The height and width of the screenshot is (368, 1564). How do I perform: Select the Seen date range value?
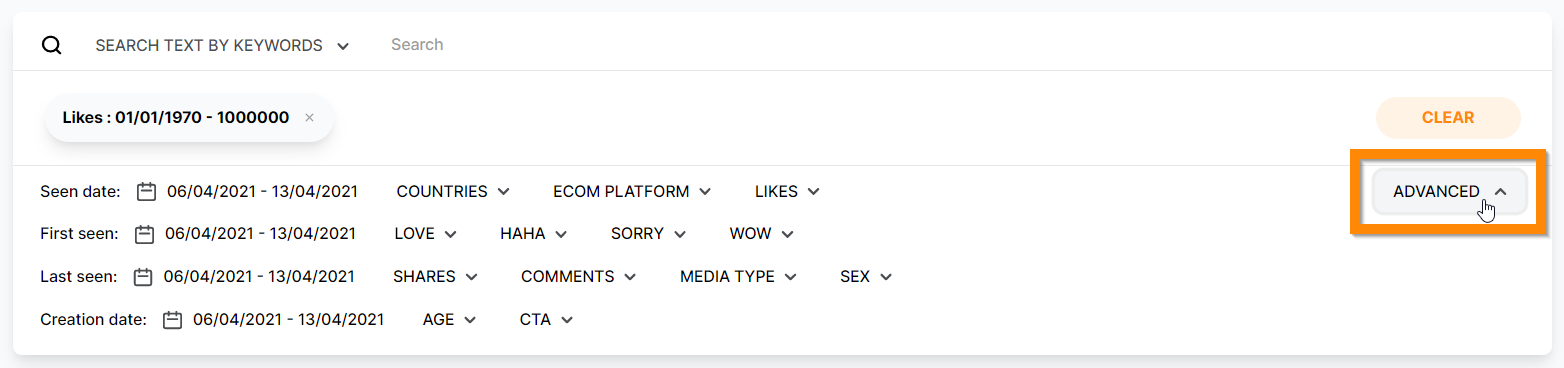tap(262, 191)
